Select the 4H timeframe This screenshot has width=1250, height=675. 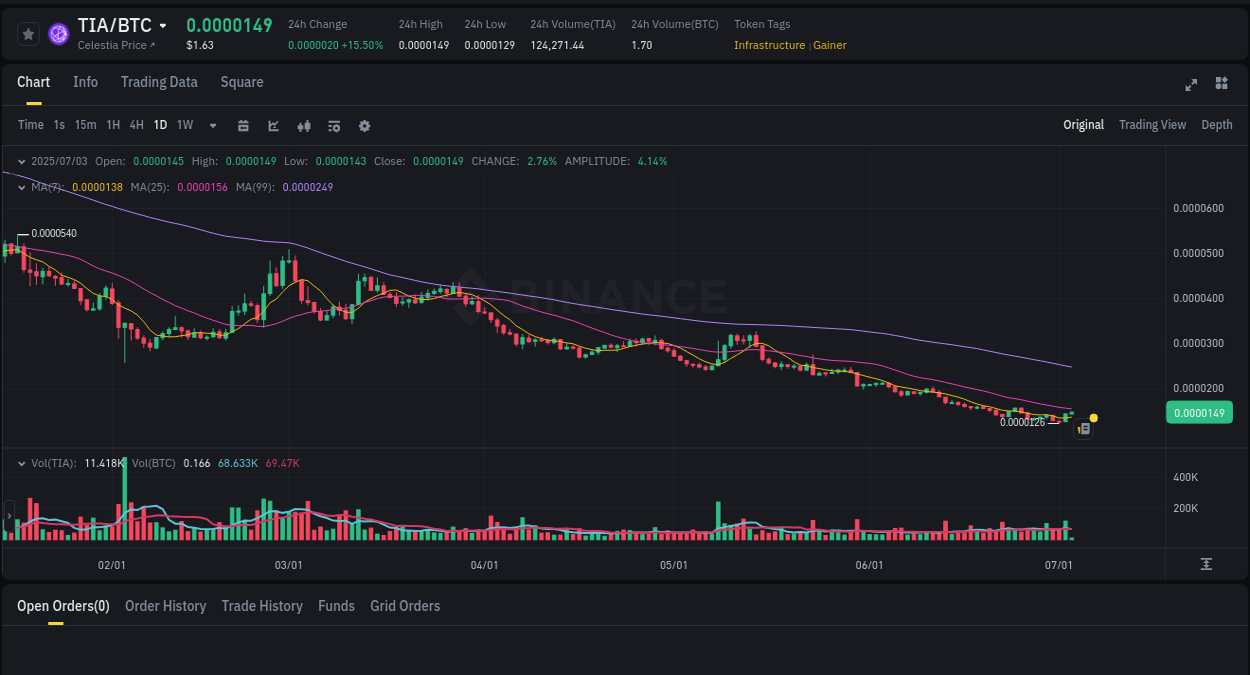click(136, 125)
